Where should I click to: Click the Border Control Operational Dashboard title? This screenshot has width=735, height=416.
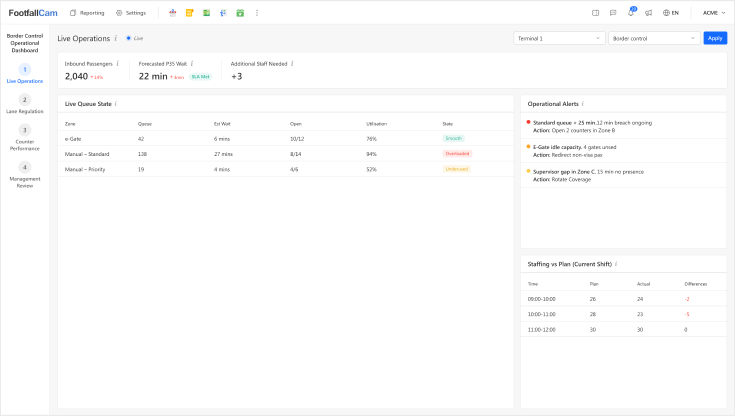point(25,43)
